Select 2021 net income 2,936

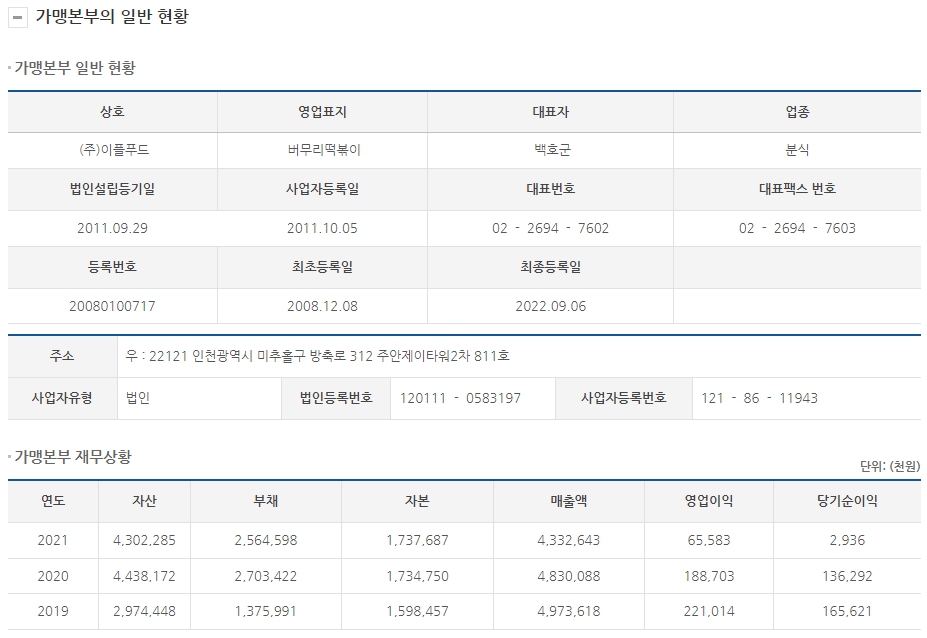click(x=847, y=540)
